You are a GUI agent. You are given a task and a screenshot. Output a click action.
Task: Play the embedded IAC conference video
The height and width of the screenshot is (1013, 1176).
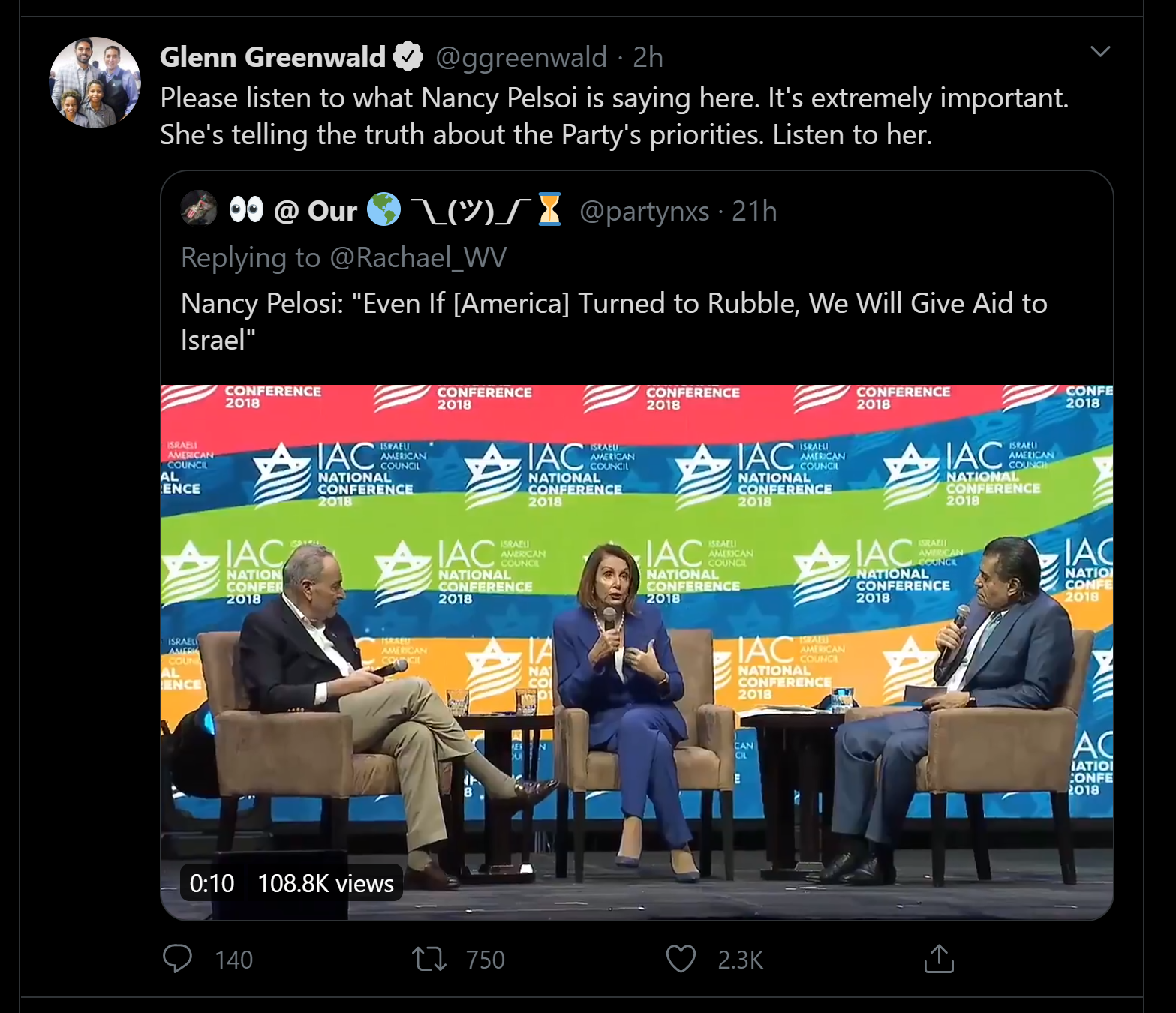tap(637, 652)
